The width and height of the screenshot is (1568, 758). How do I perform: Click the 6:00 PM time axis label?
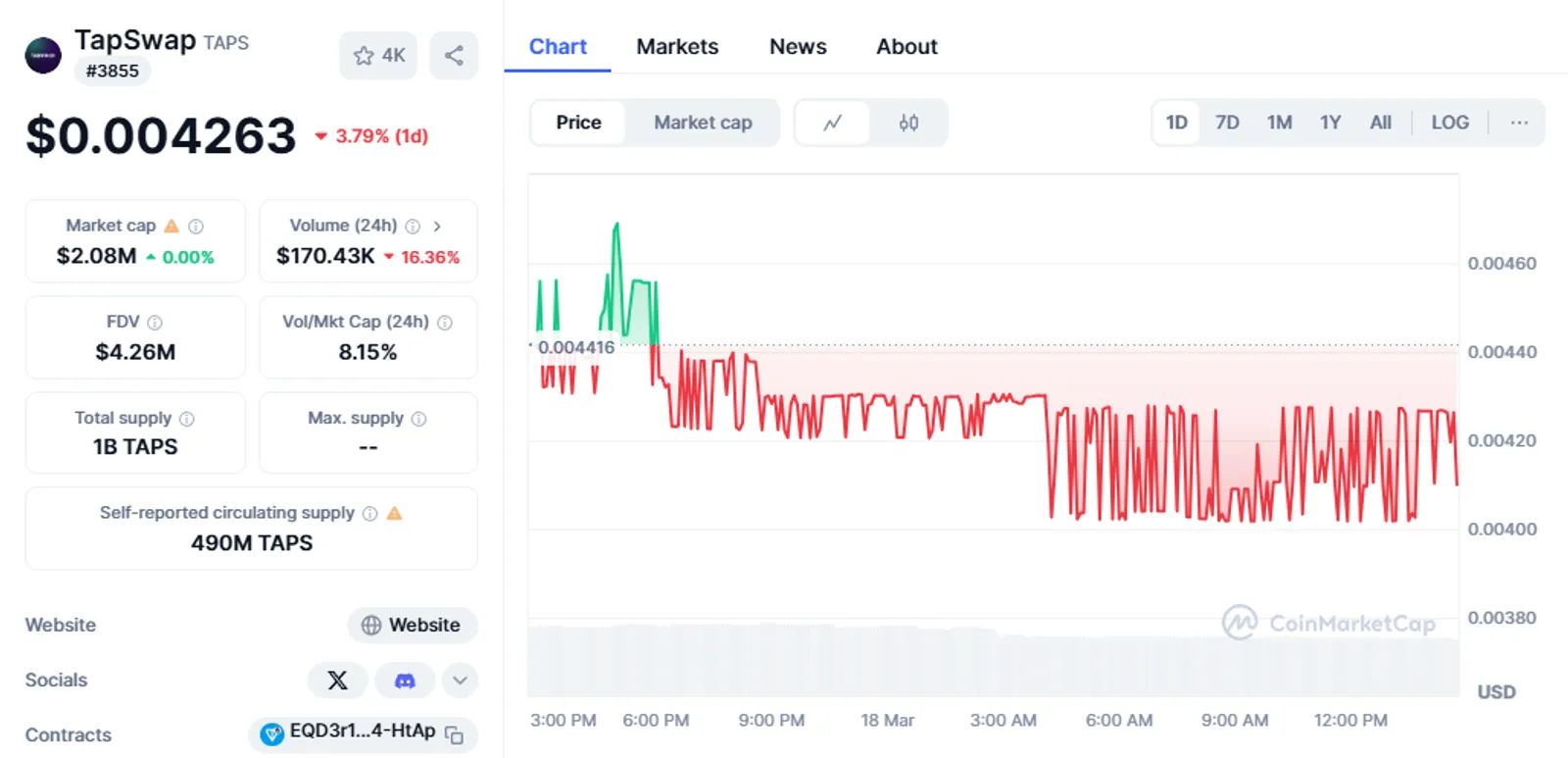pyautogui.click(x=656, y=721)
